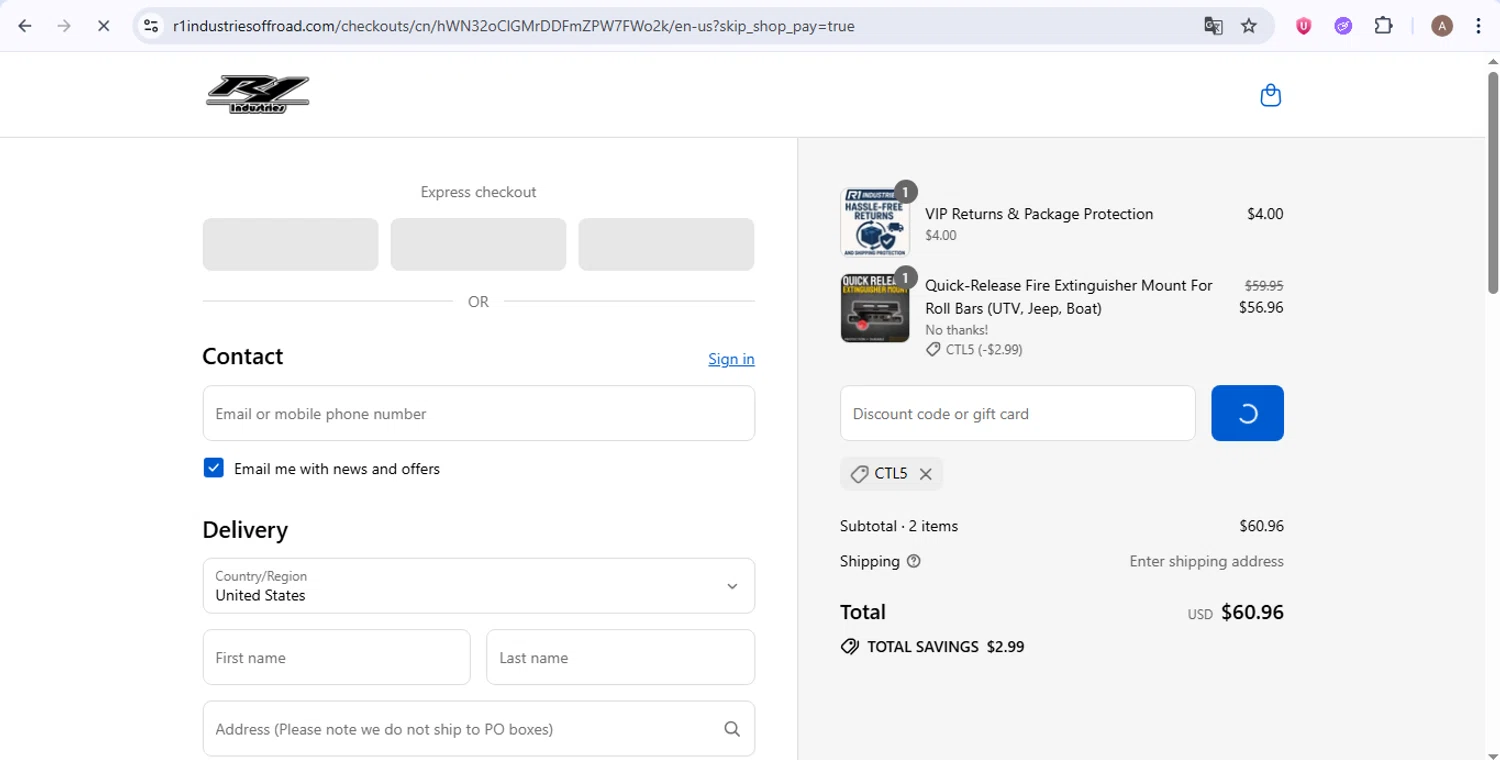The width and height of the screenshot is (1500, 760).
Task: Click the address search magnifier icon
Action: (732, 729)
